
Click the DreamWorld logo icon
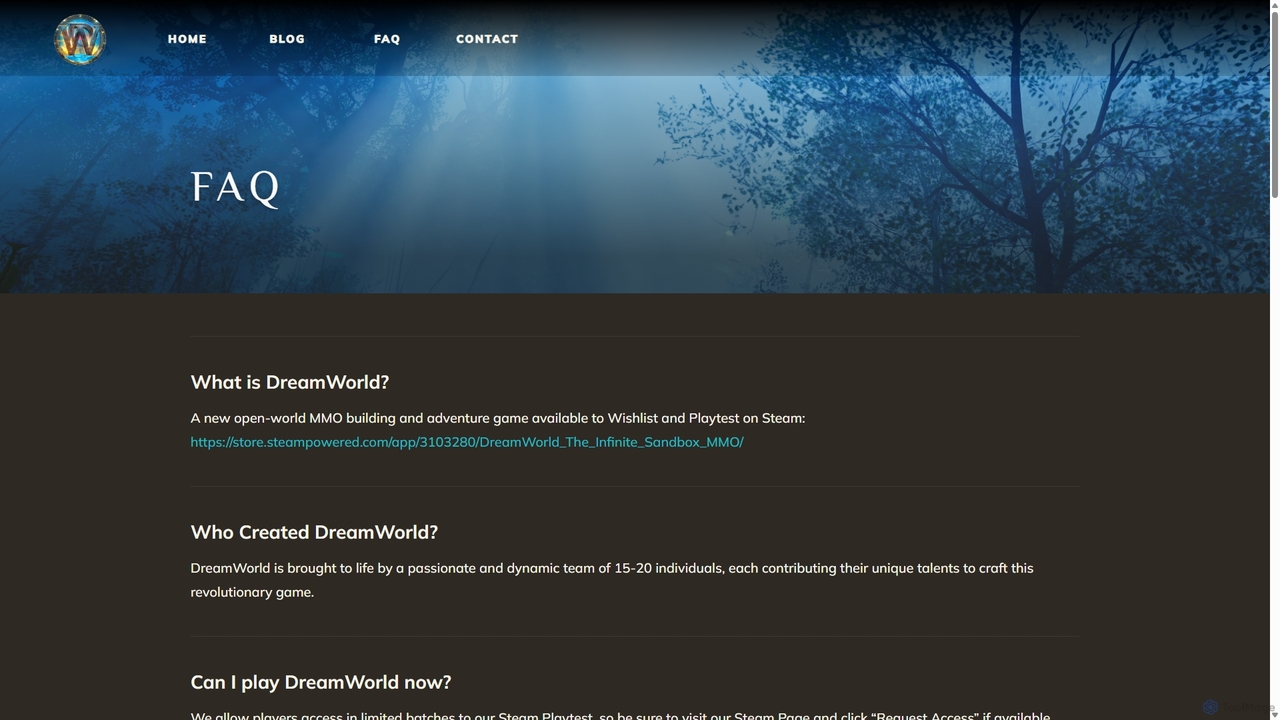coord(80,40)
